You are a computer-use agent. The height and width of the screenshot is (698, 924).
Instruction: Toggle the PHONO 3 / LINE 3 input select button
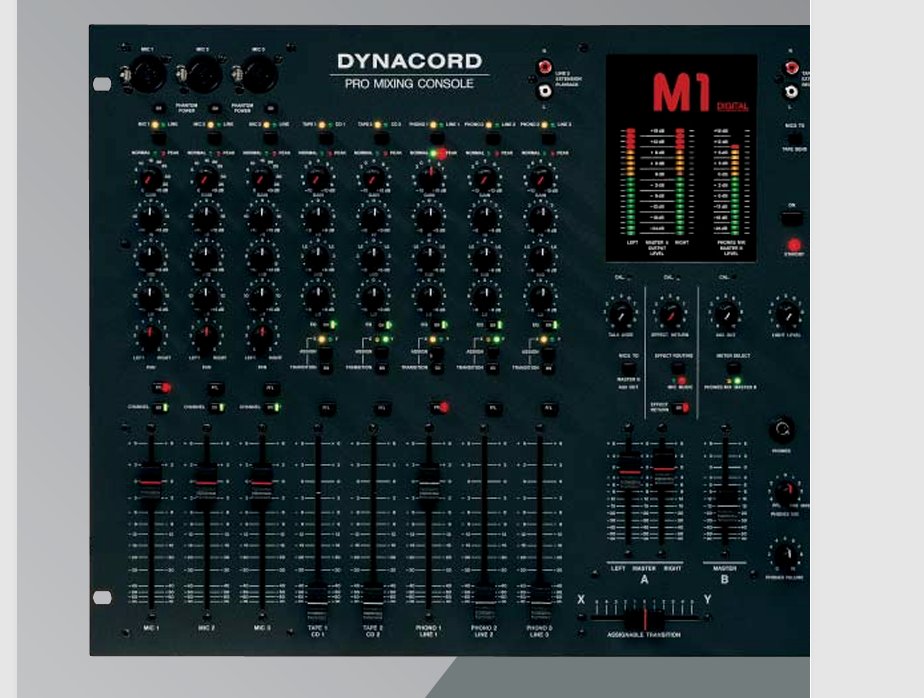(x=549, y=139)
